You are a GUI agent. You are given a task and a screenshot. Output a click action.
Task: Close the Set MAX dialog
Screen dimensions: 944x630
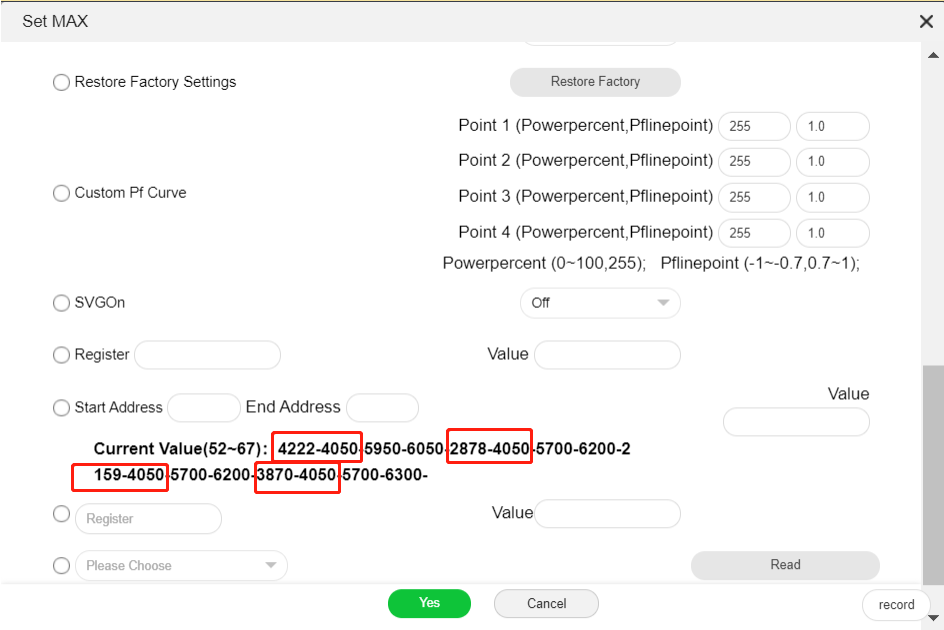pyautogui.click(x=926, y=22)
